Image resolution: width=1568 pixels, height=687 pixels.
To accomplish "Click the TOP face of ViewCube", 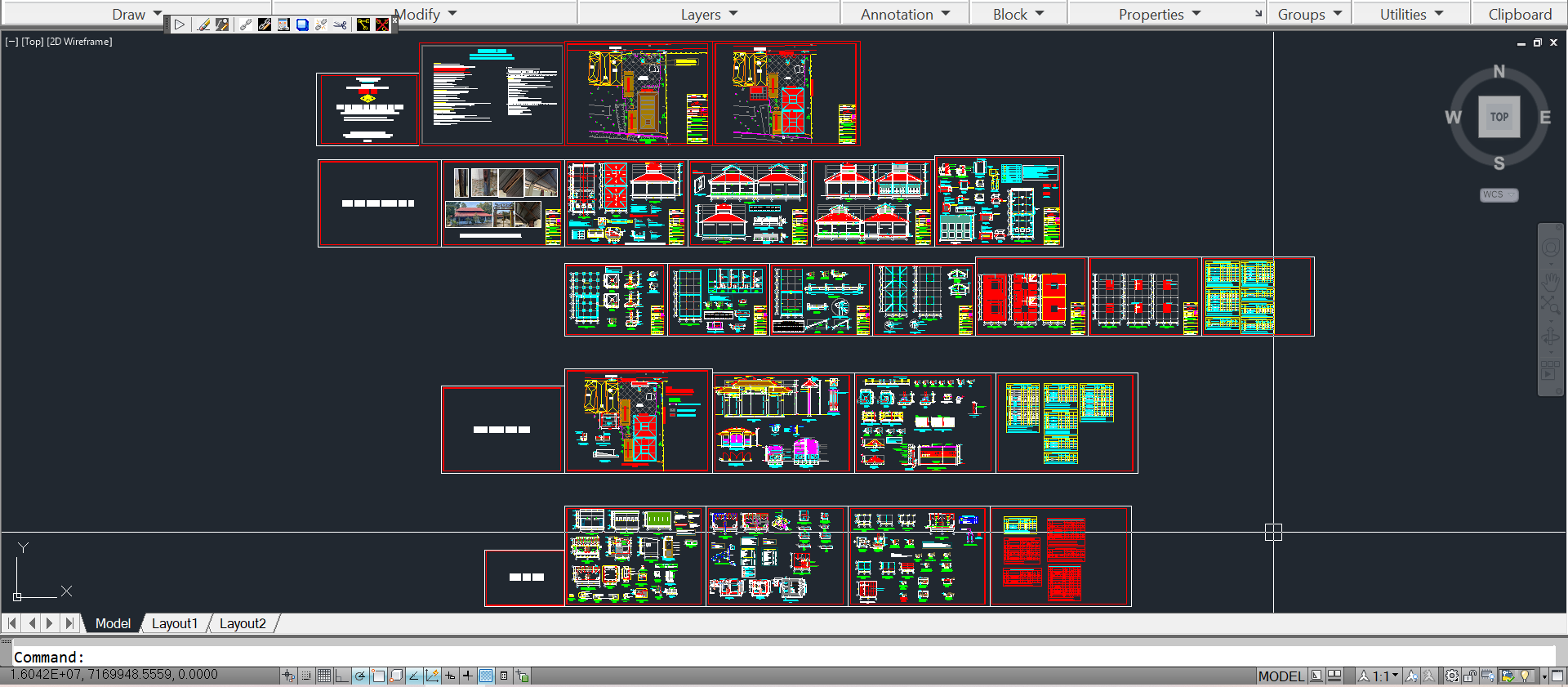I will click(1499, 117).
